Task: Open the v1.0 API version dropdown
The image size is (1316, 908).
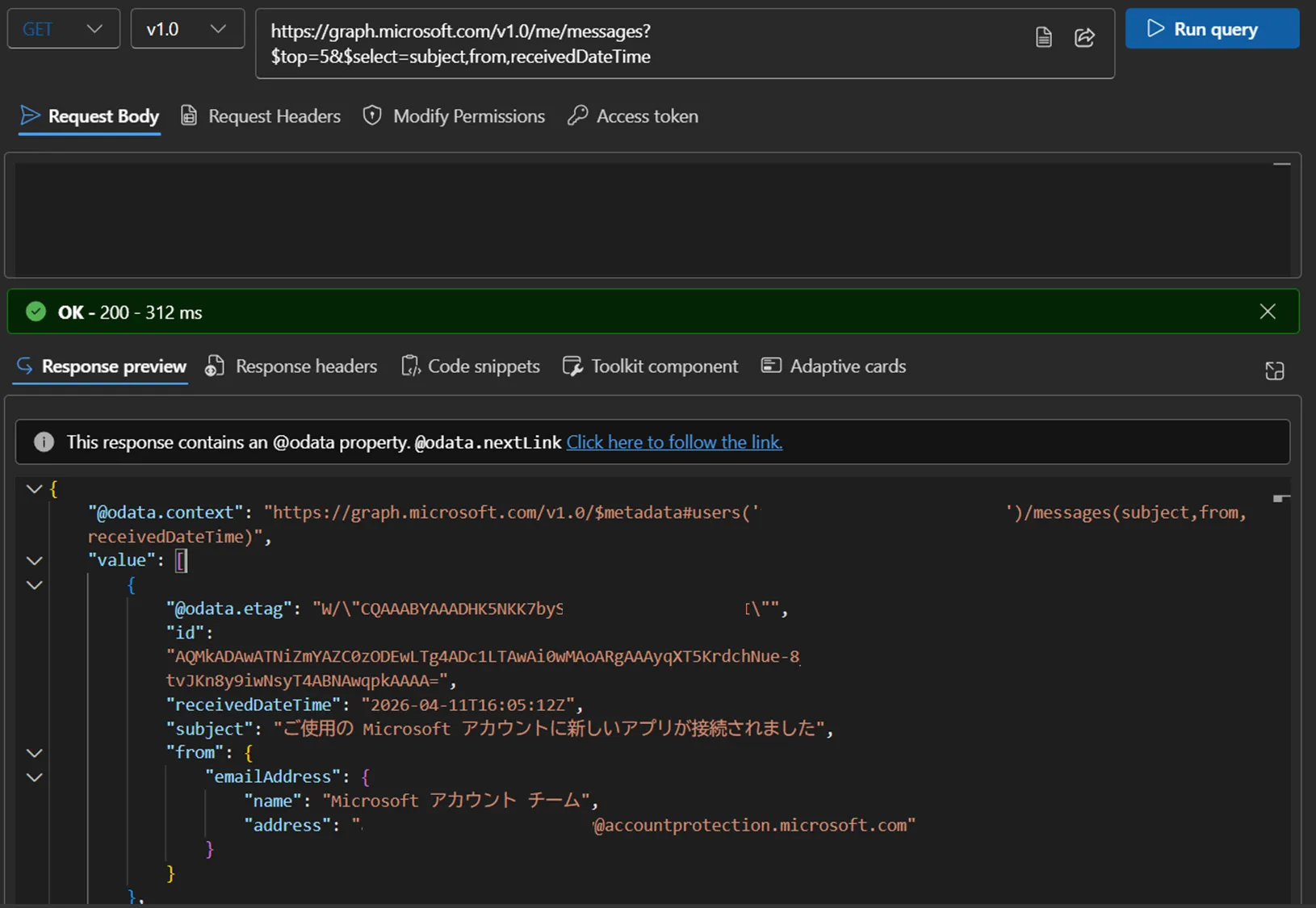Action: click(187, 29)
